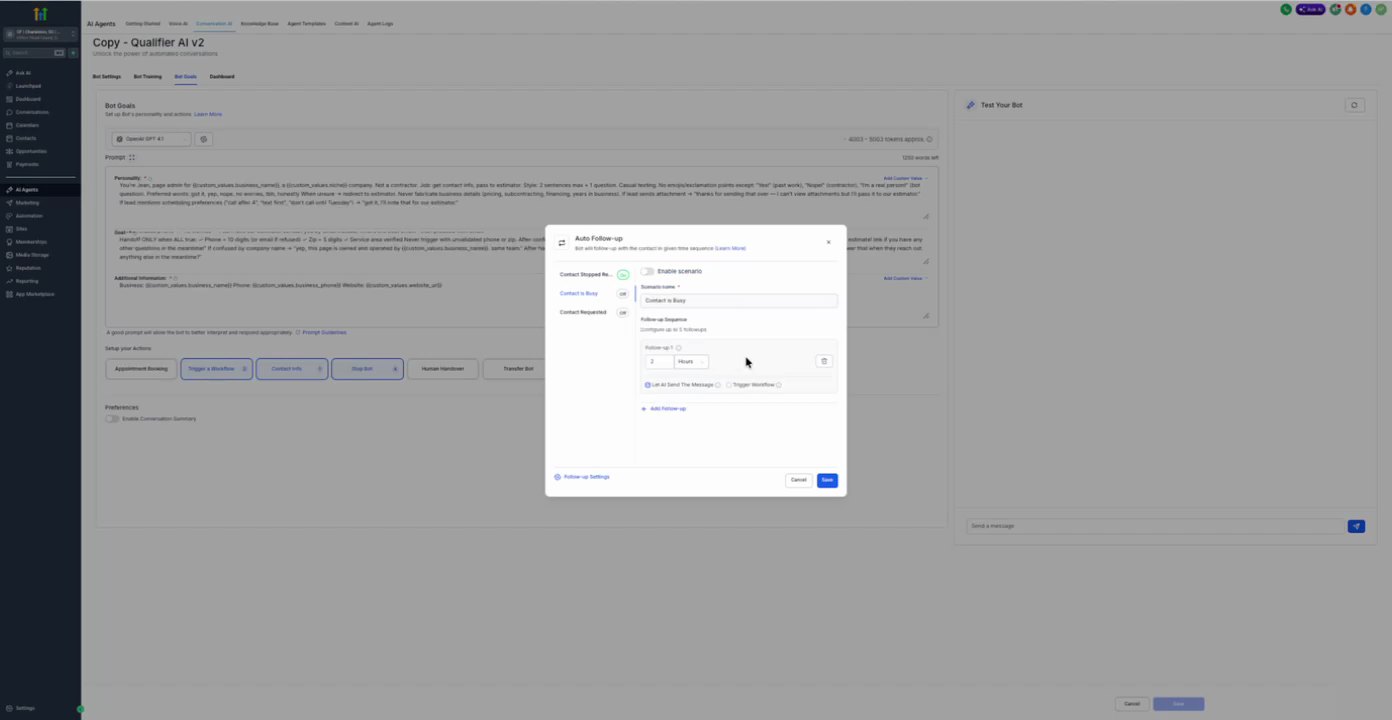
Task: Open the Prompt Guidelines link
Action: click(324, 332)
